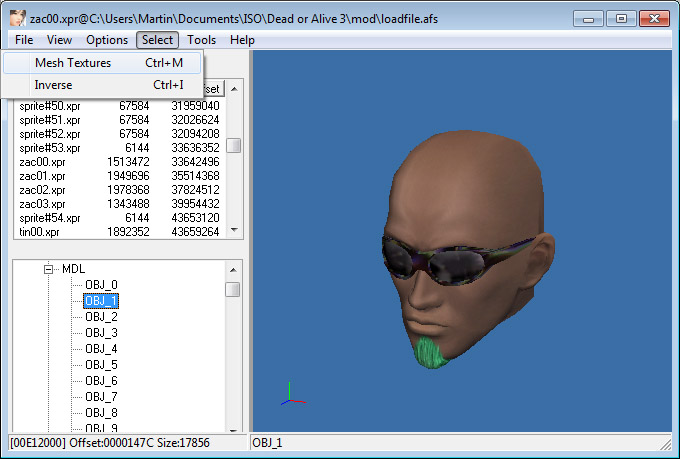Screen dimensions: 680x459
Task: Open the Tools menu
Action: (202, 40)
